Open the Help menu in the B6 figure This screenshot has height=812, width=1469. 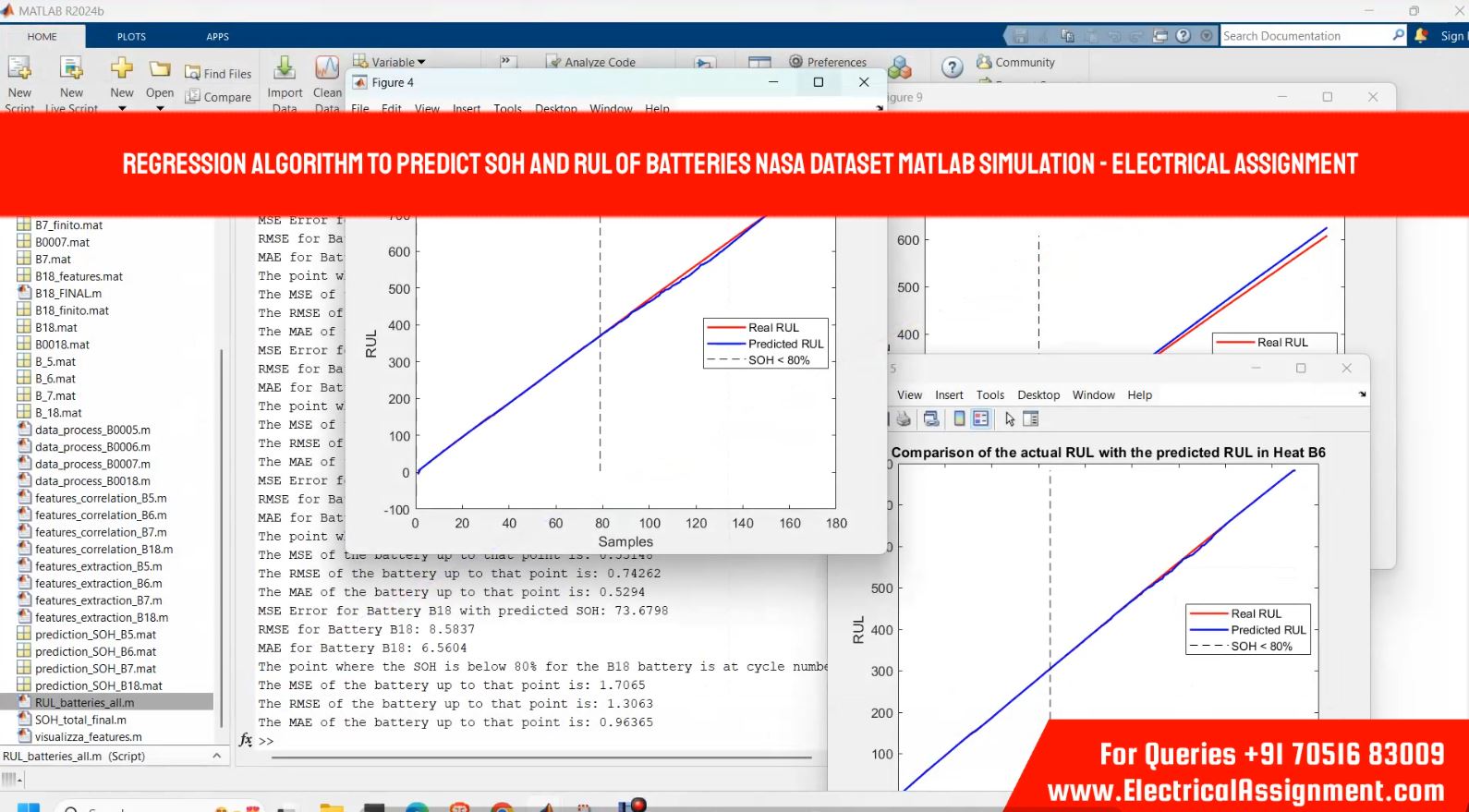1139,394
